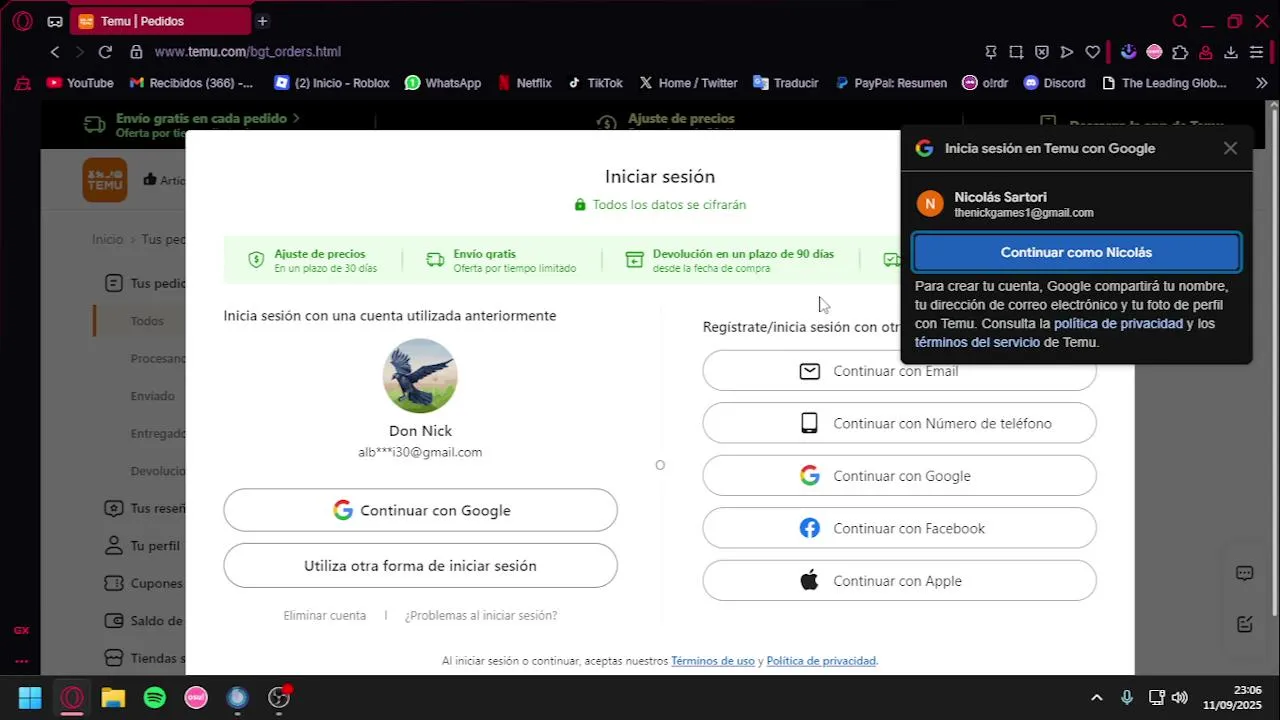Open política de privacidad in Google popup

coord(1118,324)
